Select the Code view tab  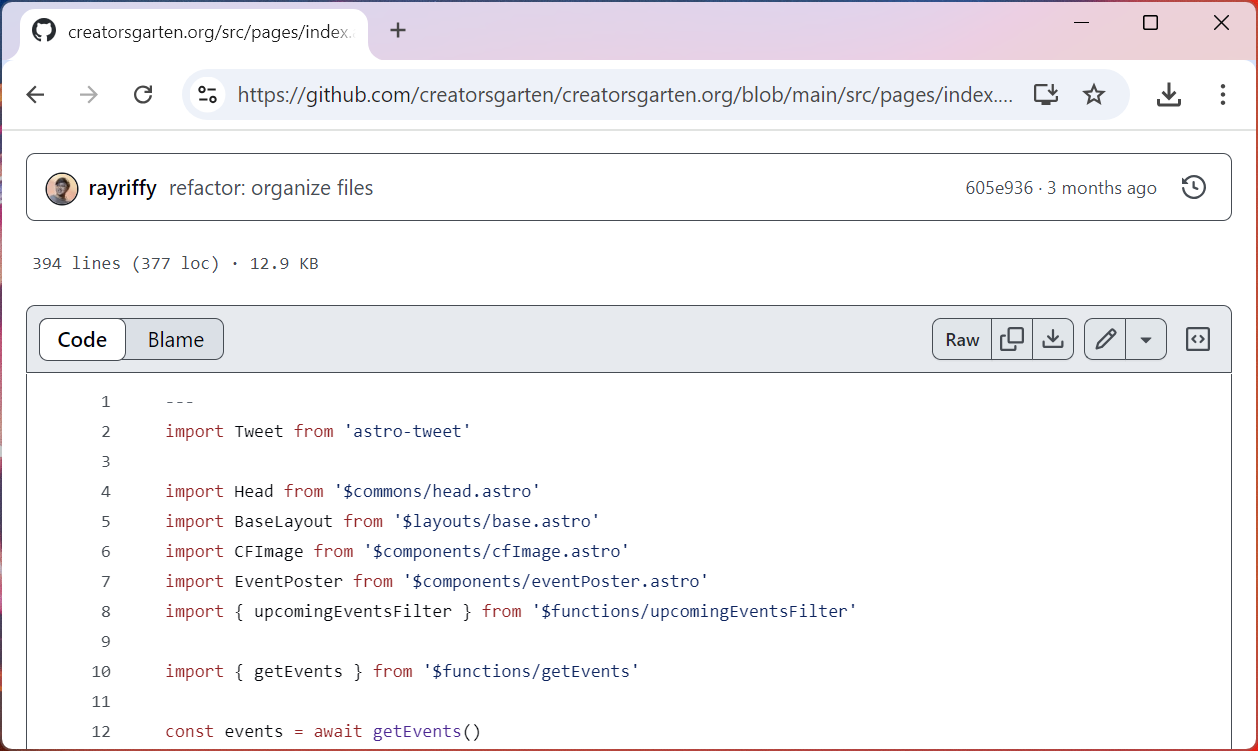(x=82, y=339)
